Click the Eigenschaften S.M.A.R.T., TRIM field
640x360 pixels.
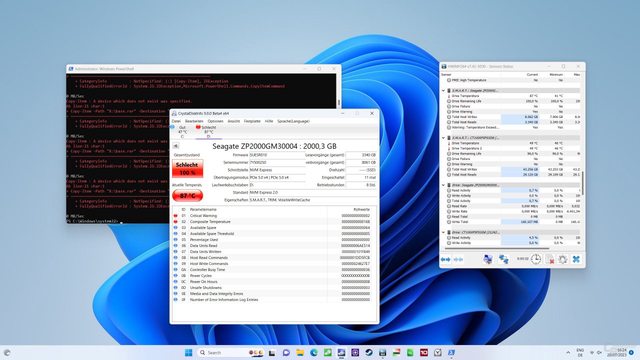[x=312, y=200]
